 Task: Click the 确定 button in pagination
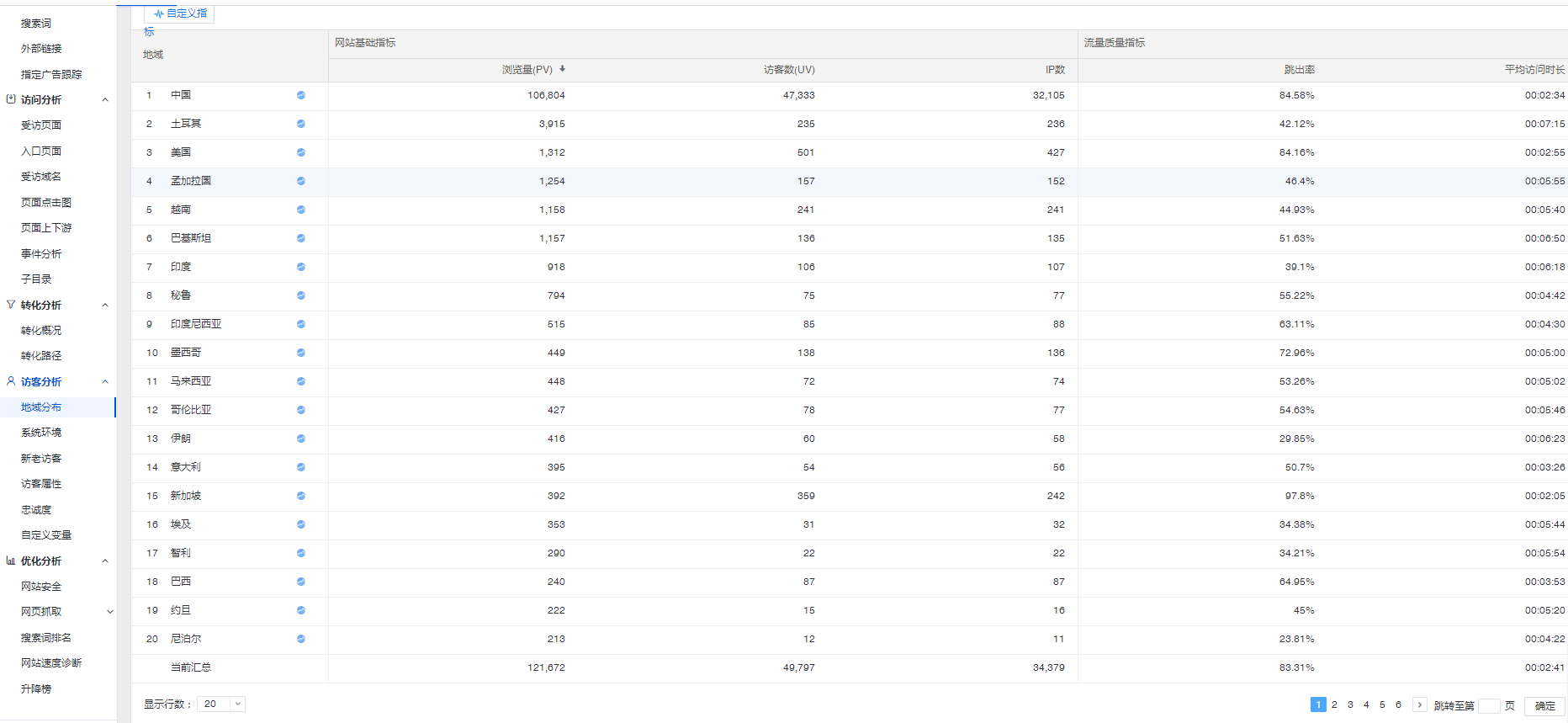pos(1544,705)
